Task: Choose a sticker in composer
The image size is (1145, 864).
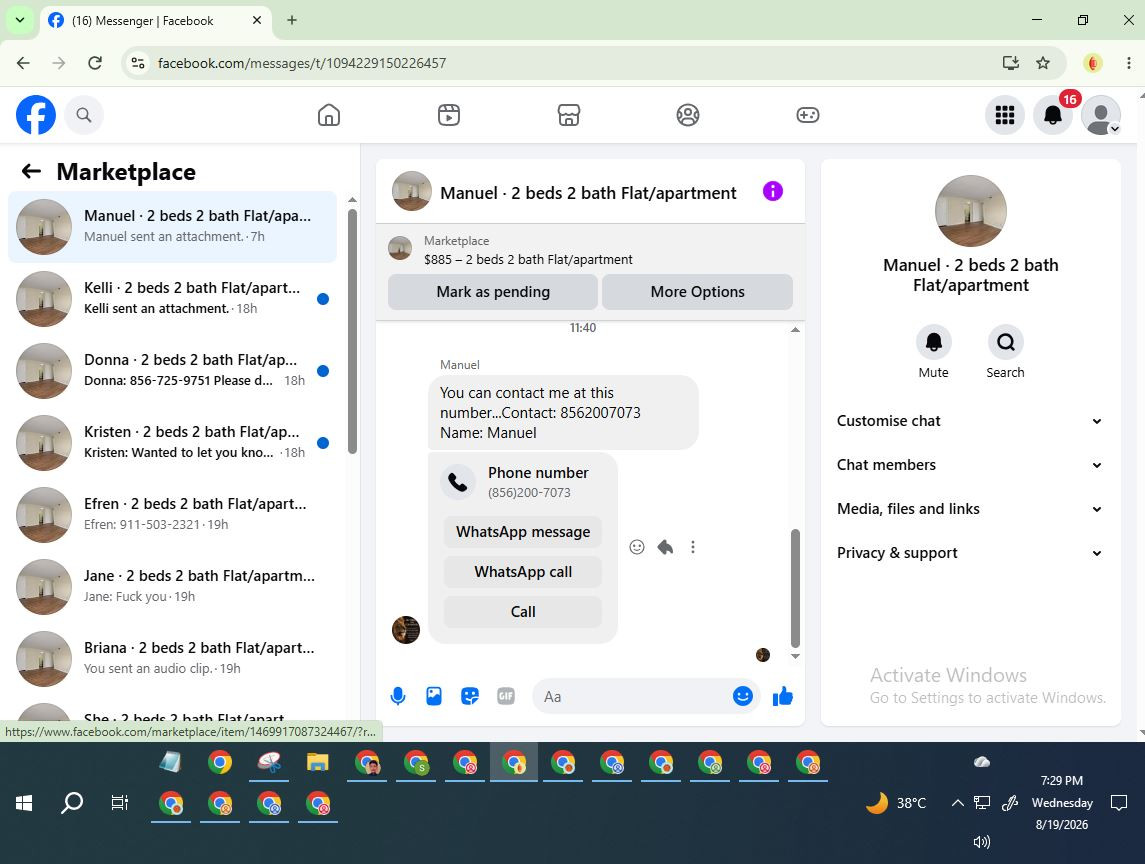Action: pos(470,696)
